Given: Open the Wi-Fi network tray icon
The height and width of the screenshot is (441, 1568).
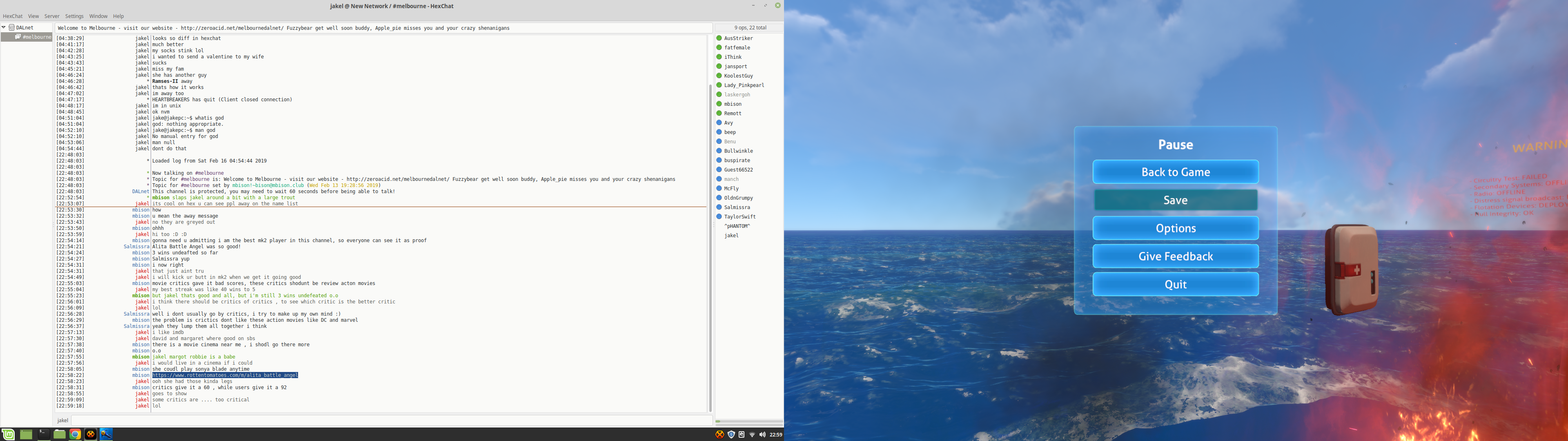Looking at the screenshot, I should click(752, 434).
